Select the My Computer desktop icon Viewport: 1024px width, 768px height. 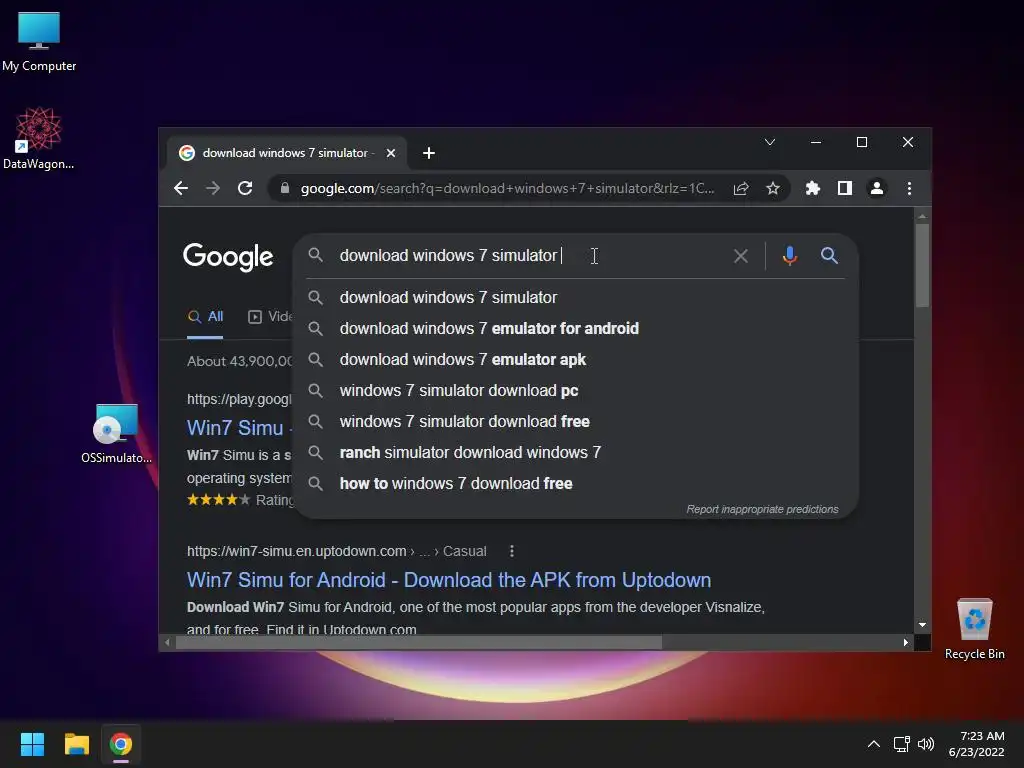39,41
